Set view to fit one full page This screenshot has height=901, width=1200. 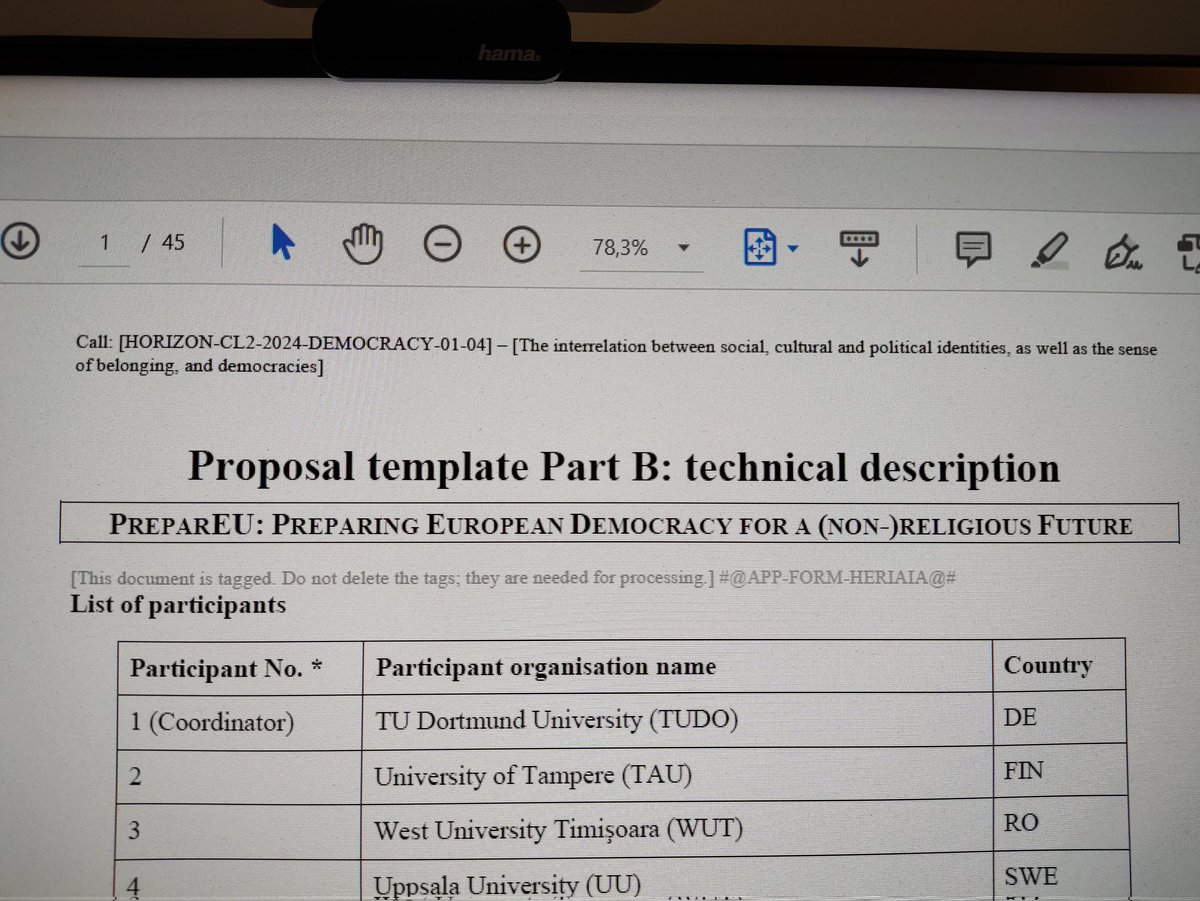pos(759,246)
